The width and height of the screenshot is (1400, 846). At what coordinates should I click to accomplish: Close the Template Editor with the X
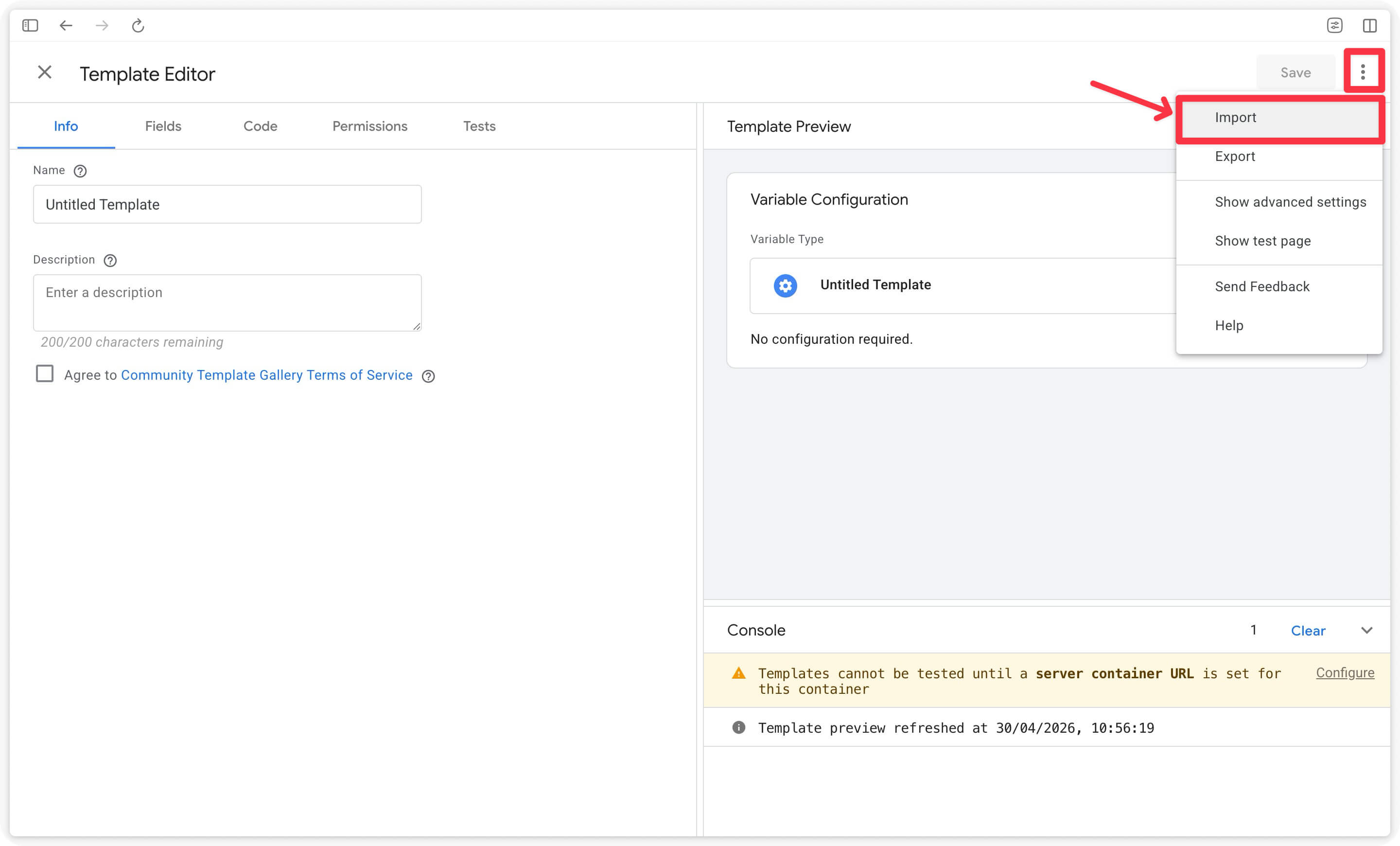point(45,72)
